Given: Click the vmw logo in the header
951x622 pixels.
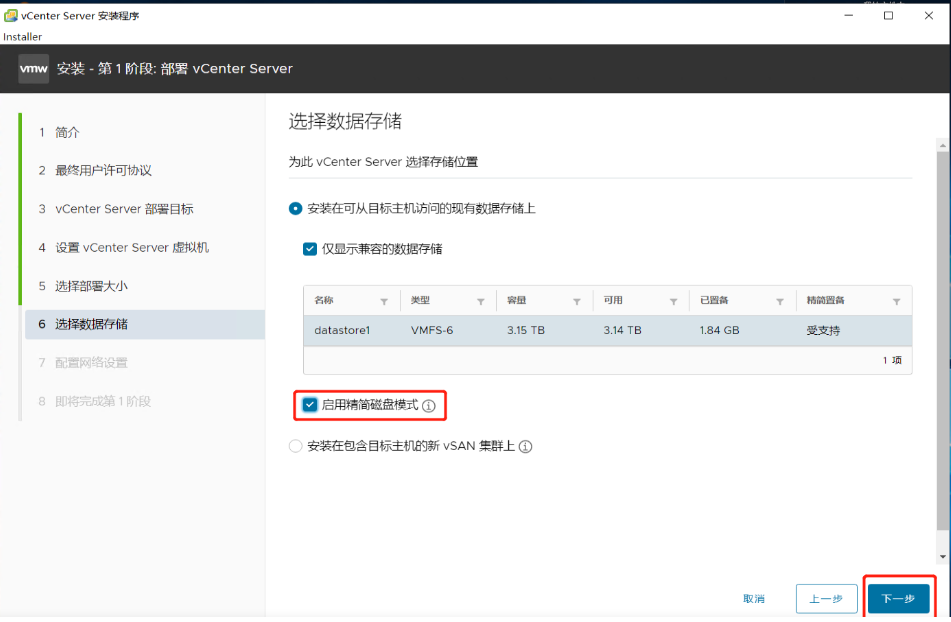Looking at the screenshot, I should pyautogui.click(x=33, y=69).
